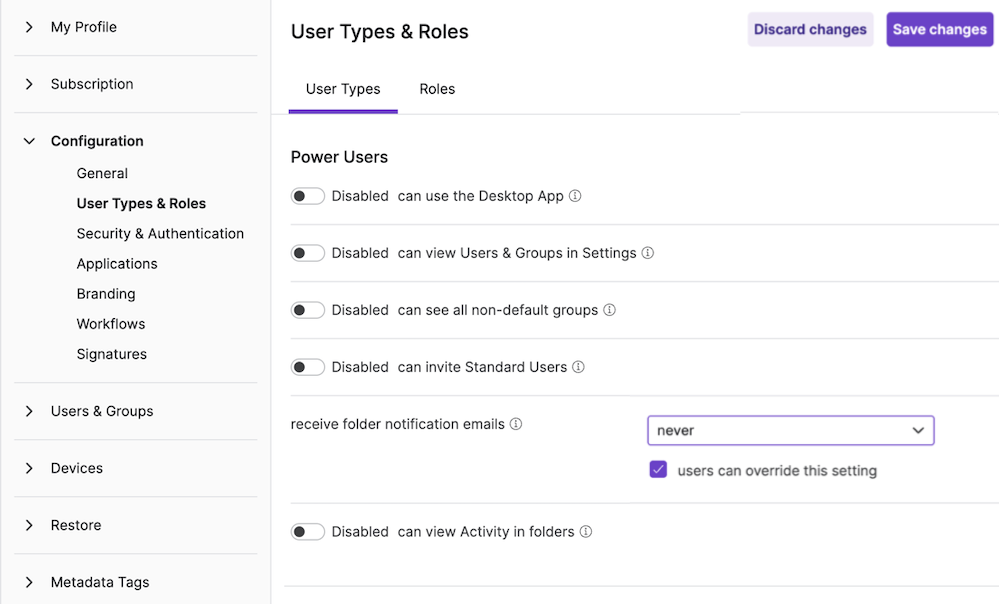The width and height of the screenshot is (999, 604).
Task: Click Configuration section label
Action: [x=97, y=141]
